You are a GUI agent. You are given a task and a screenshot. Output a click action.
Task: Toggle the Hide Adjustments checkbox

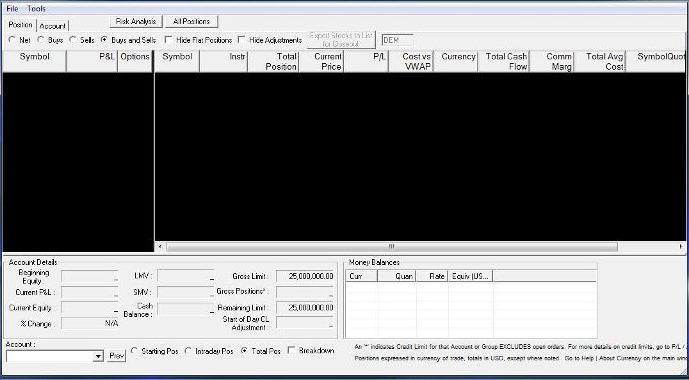(241, 40)
